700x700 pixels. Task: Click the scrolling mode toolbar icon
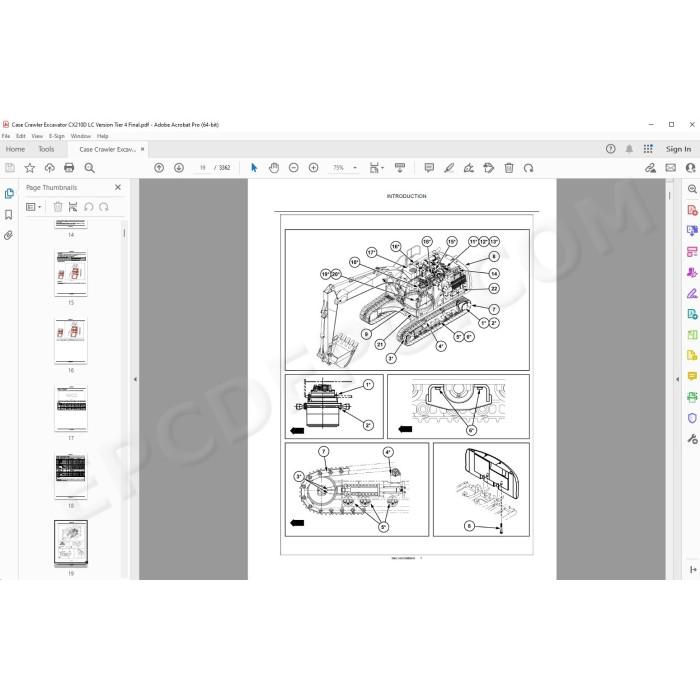coord(400,168)
